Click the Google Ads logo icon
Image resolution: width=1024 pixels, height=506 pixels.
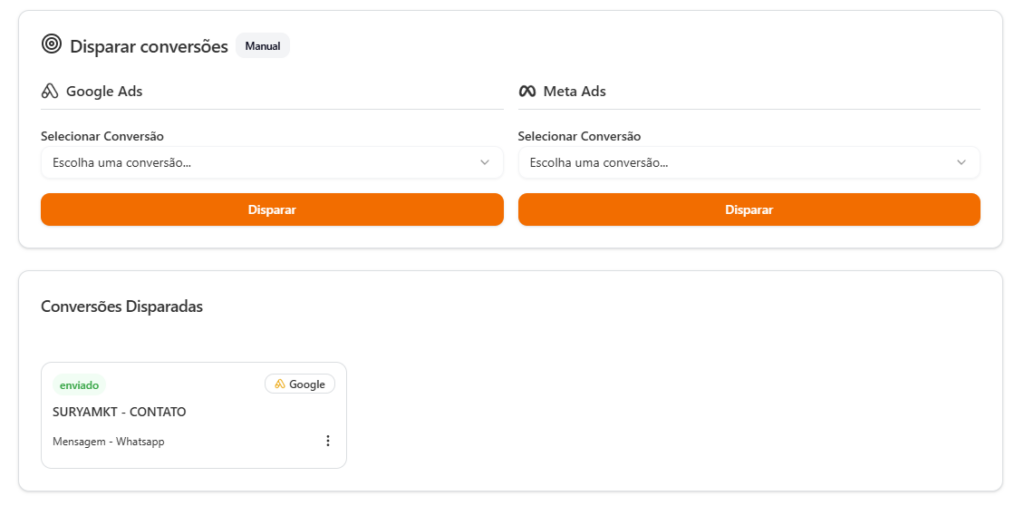(50, 92)
